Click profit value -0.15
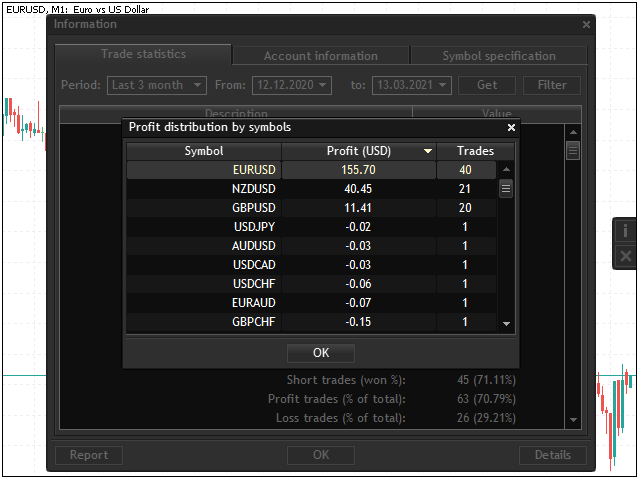The width and height of the screenshot is (640, 480). point(358,322)
